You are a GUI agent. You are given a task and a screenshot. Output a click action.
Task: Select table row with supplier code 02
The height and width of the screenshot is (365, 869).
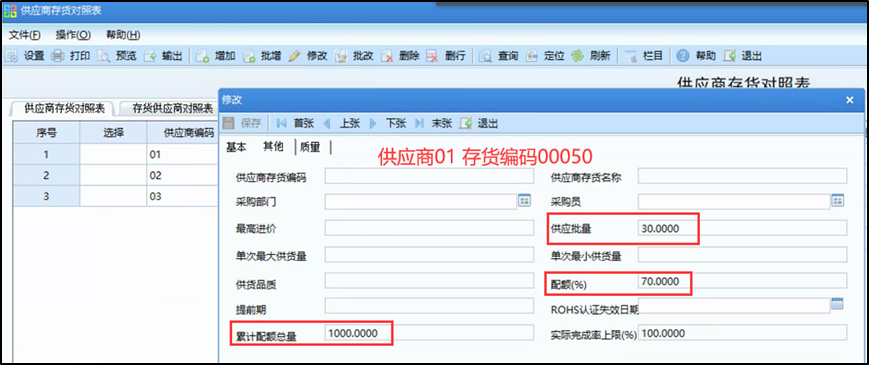coord(115,176)
